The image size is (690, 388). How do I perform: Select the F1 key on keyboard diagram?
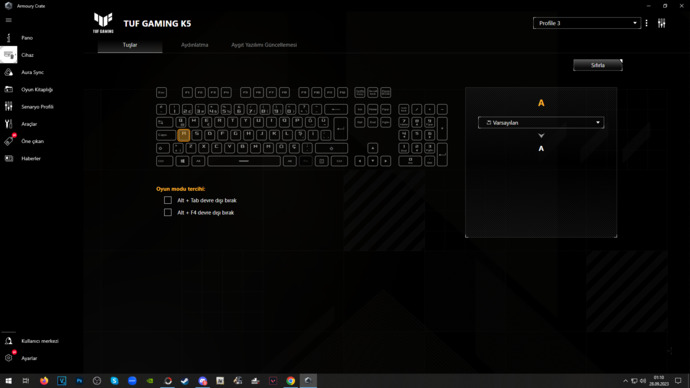tap(187, 93)
